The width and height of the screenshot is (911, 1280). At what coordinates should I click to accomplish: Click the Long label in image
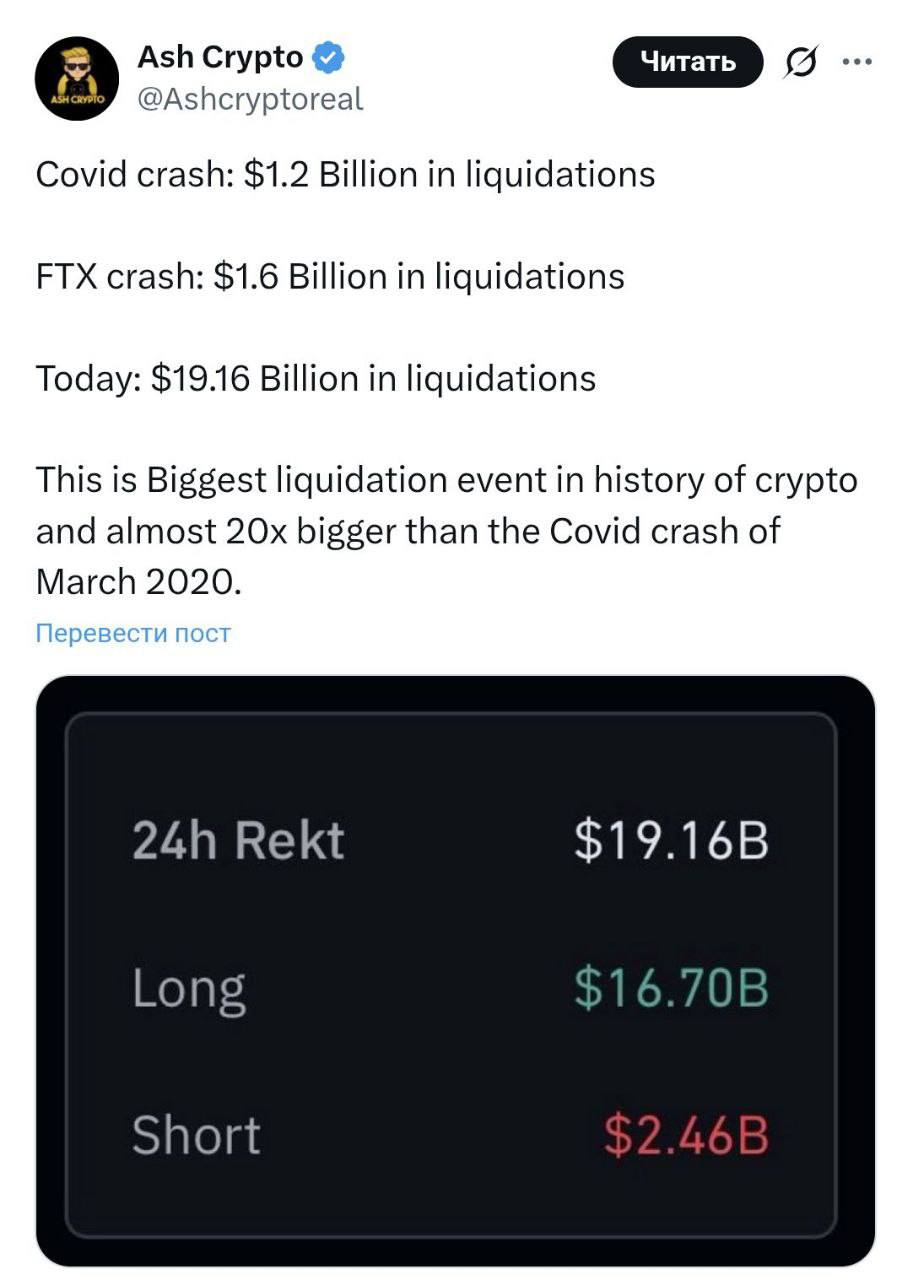189,987
